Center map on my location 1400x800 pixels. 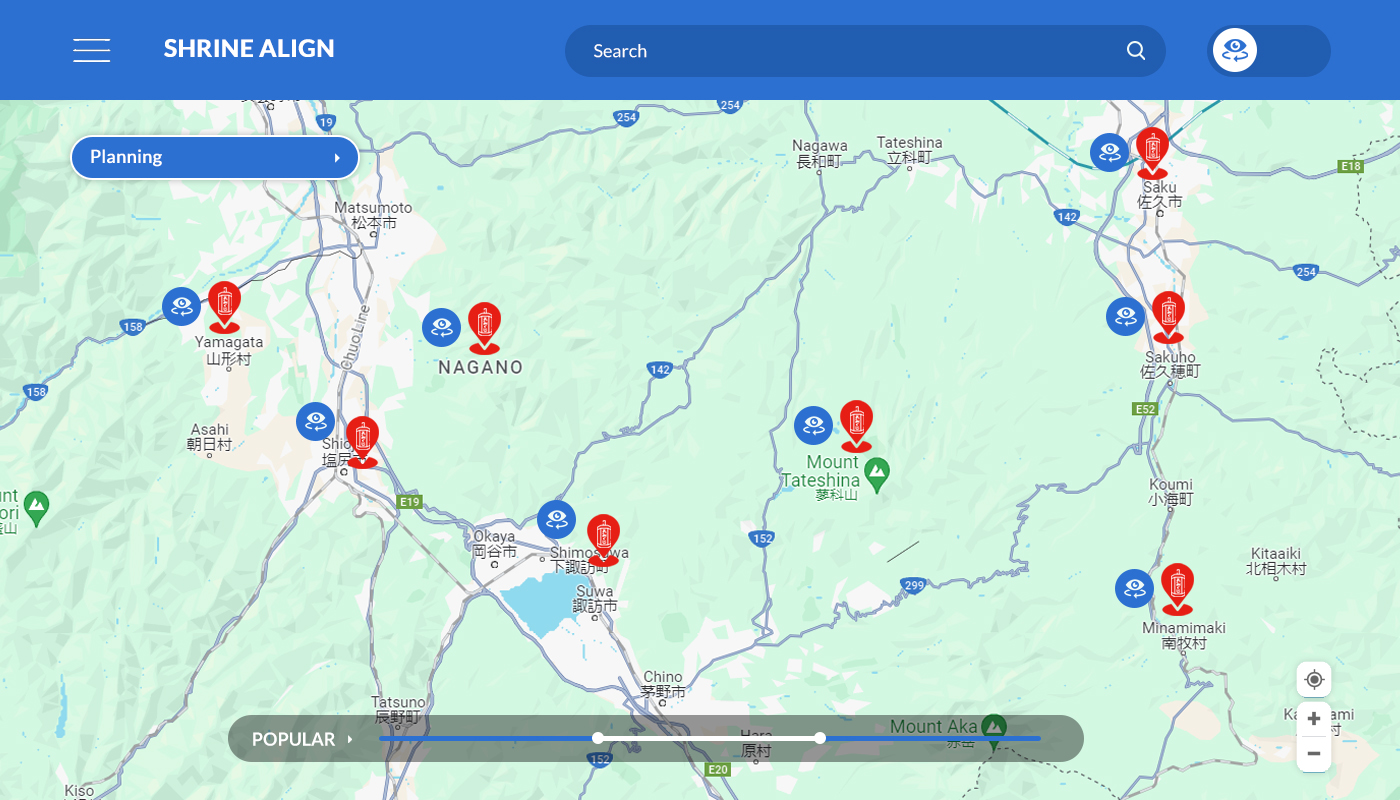pyautogui.click(x=1314, y=679)
